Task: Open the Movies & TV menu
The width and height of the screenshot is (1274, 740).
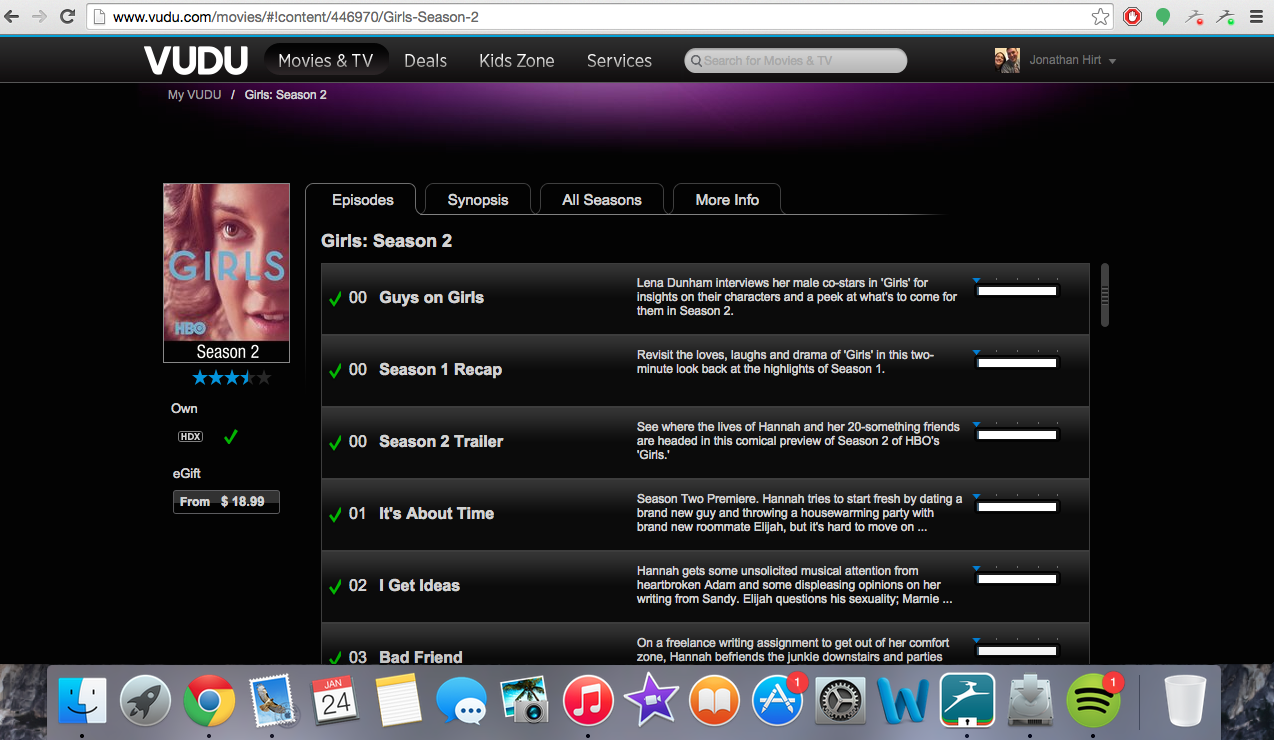Action: pos(325,61)
